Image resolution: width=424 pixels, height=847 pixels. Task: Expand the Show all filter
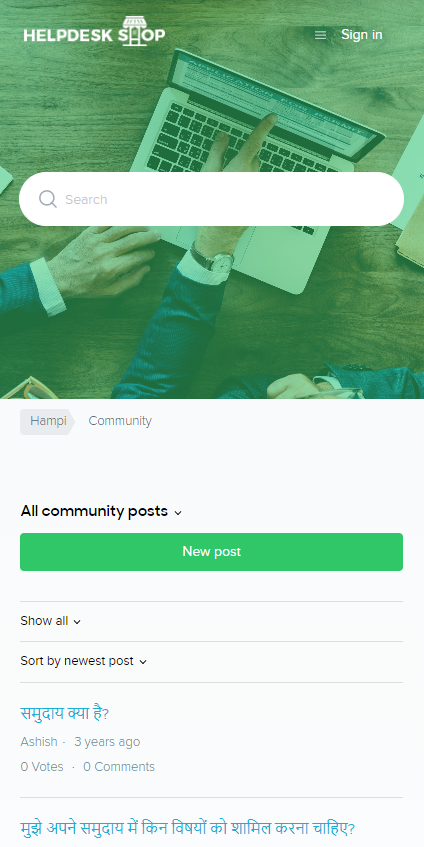tap(51, 621)
